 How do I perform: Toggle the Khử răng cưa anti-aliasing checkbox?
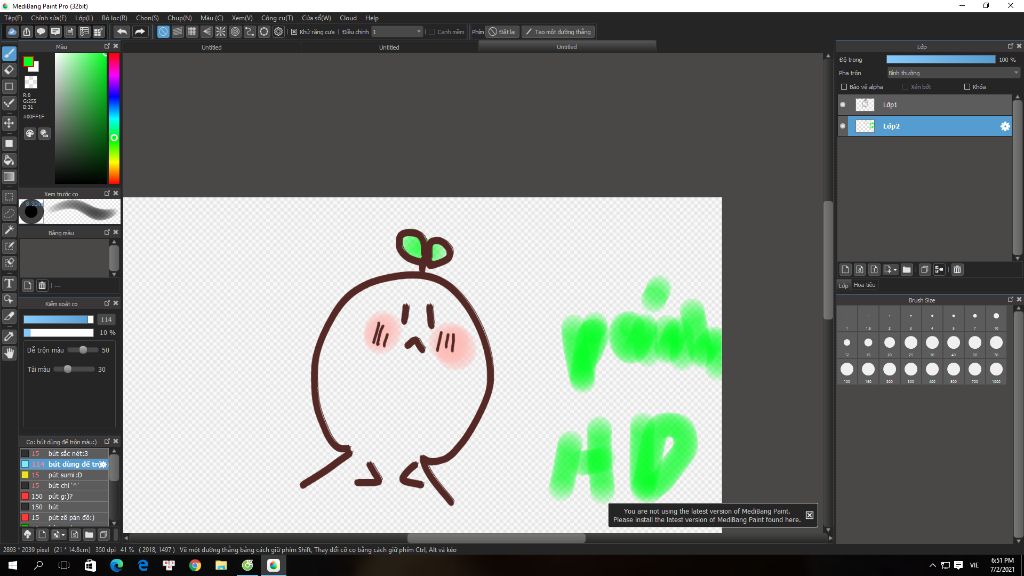[x=294, y=31]
